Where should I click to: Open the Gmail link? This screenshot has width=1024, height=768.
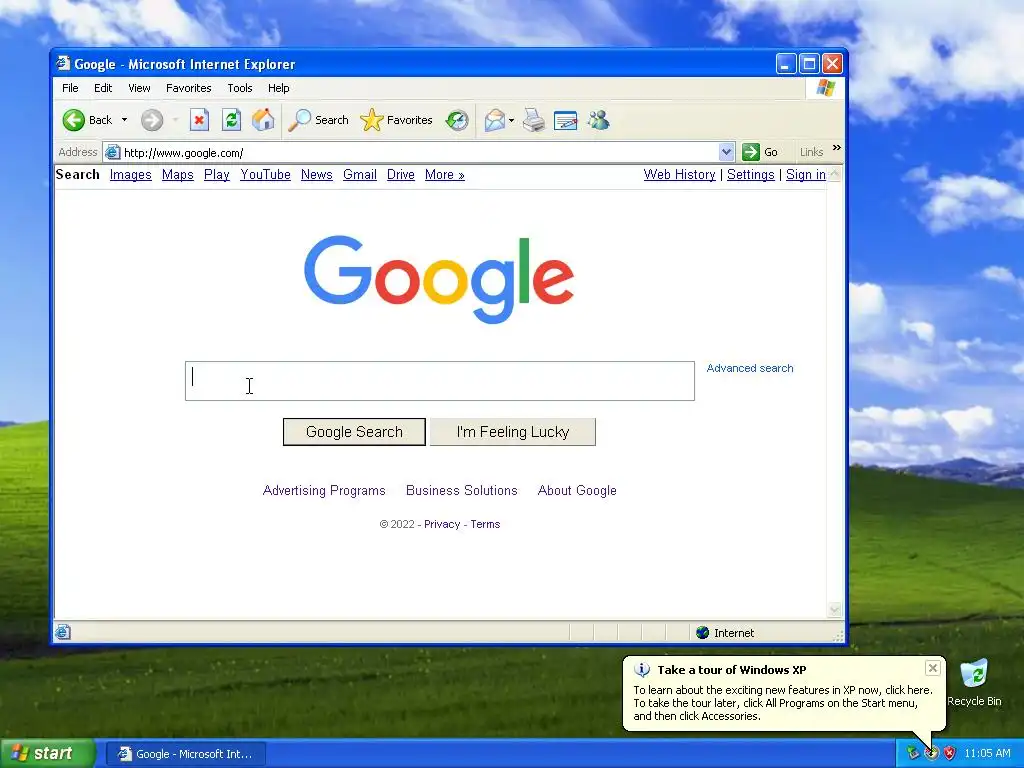click(360, 175)
